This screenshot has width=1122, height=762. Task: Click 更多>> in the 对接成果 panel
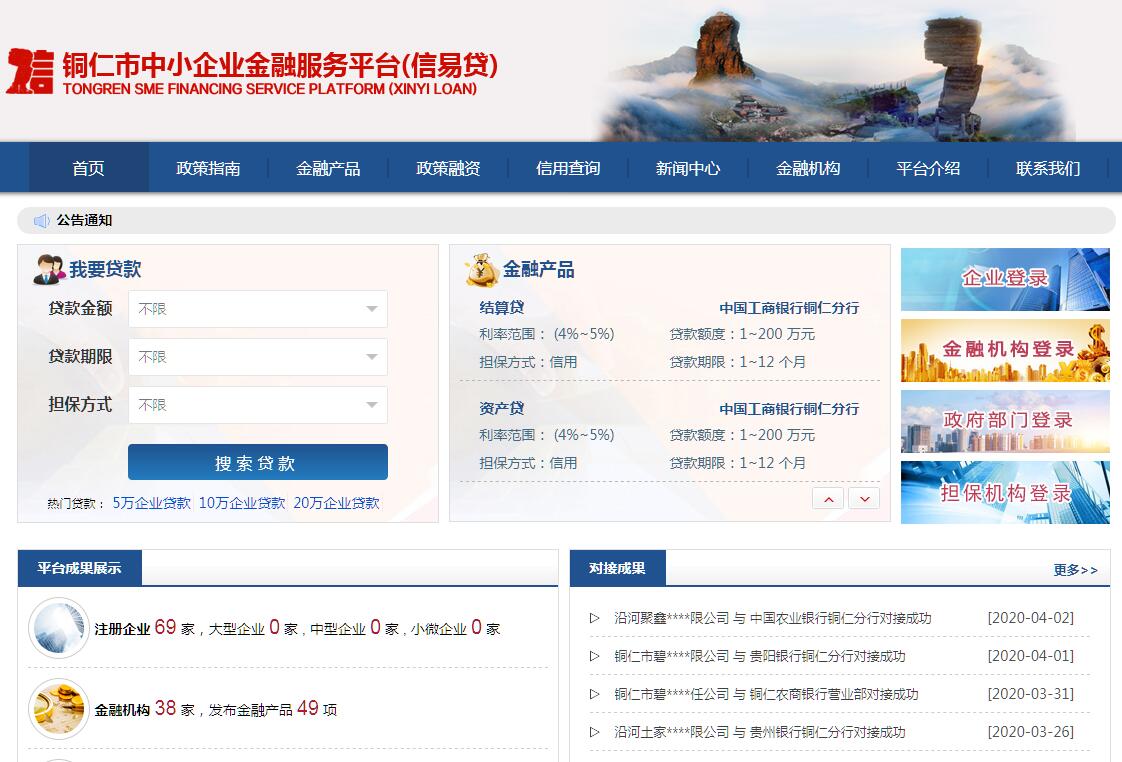pyautogui.click(x=1075, y=570)
